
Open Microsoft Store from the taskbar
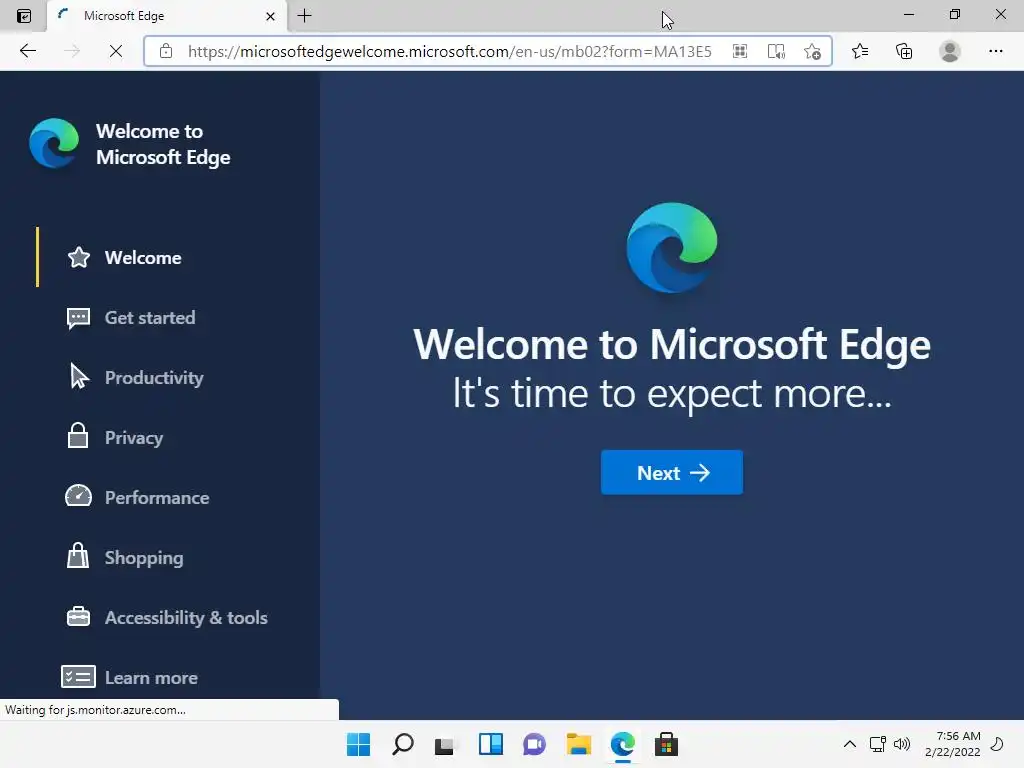pos(666,744)
